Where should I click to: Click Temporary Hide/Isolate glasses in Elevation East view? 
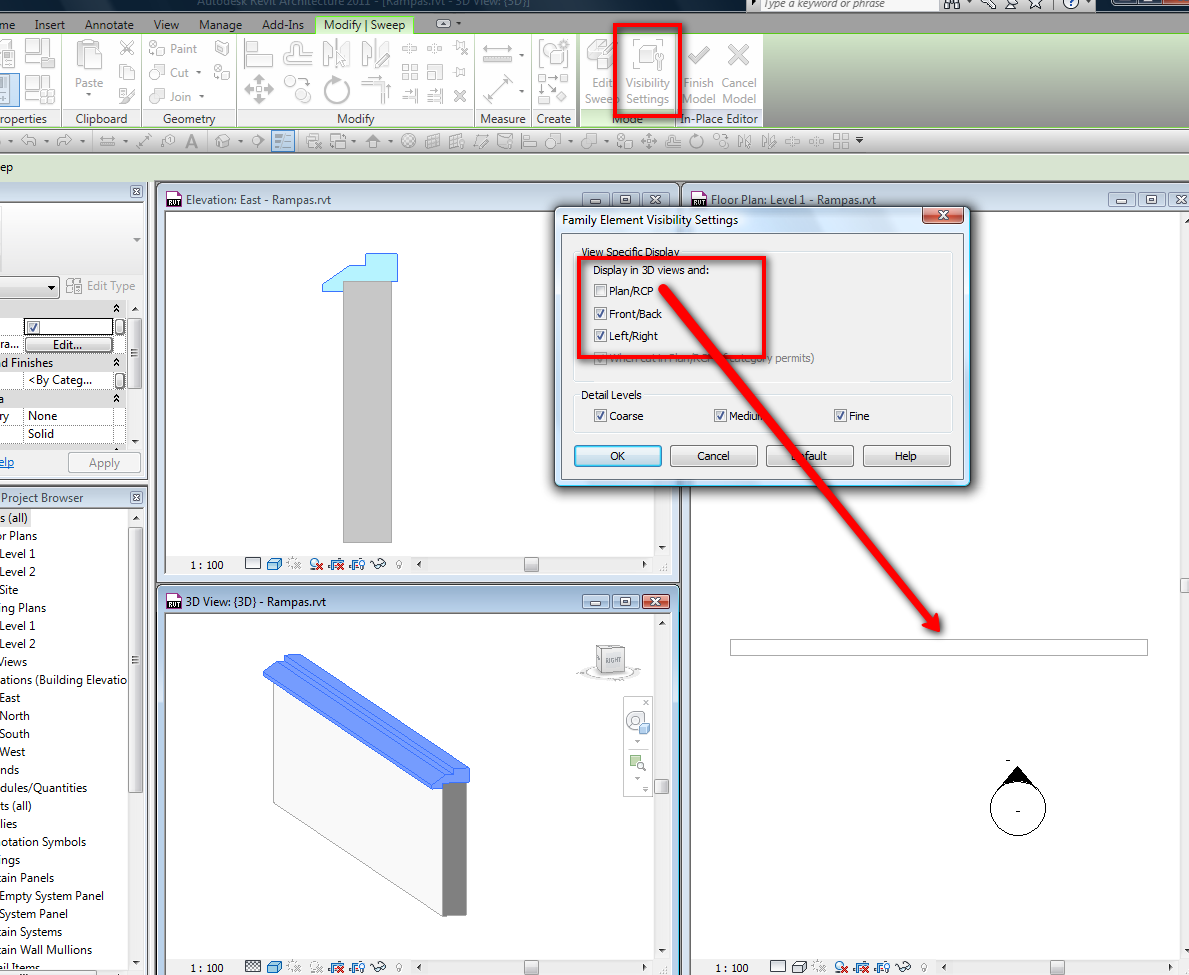coord(378,564)
